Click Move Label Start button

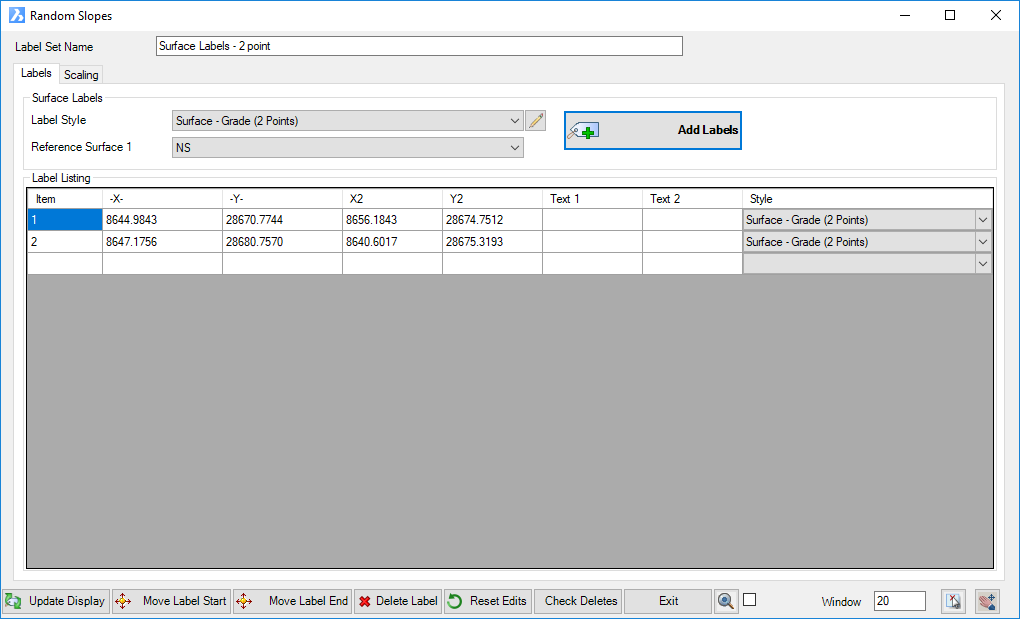(x=172, y=601)
